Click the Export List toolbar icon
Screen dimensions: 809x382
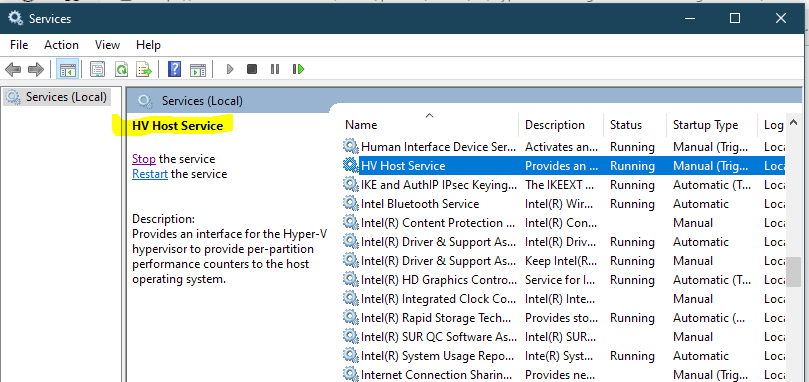coord(143,69)
